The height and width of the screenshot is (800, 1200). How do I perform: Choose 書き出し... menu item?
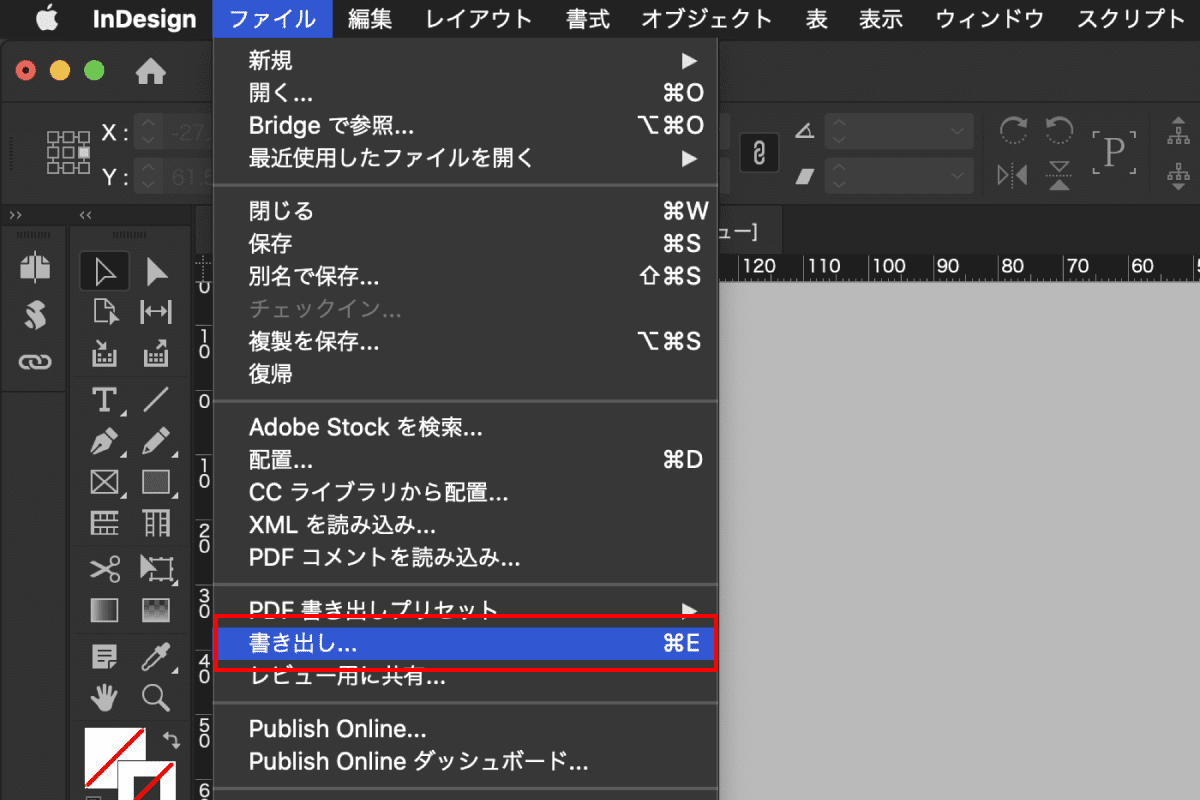pyautogui.click(x=466, y=644)
